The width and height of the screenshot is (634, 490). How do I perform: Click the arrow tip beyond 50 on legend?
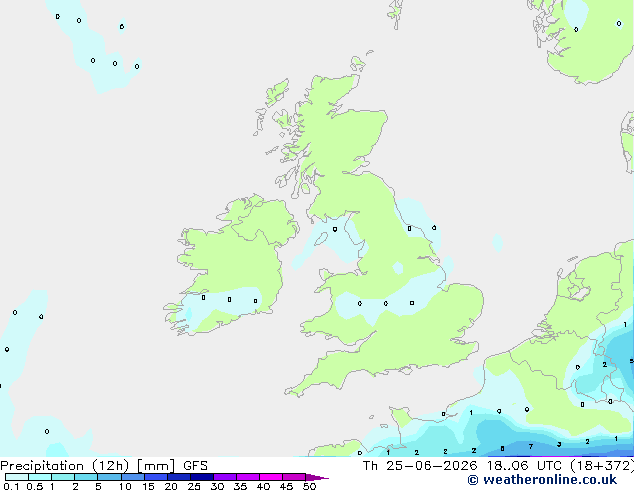coord(317,477)
